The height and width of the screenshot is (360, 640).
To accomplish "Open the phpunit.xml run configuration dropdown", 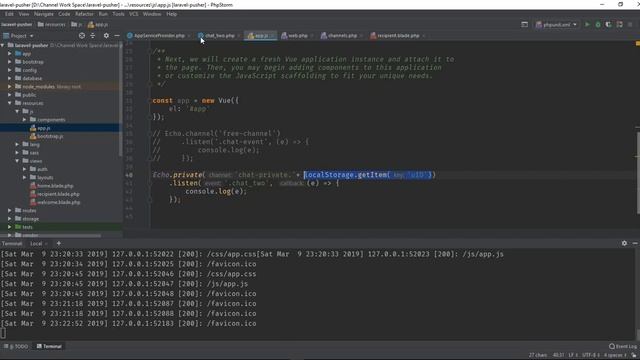I will coord(557,24).
